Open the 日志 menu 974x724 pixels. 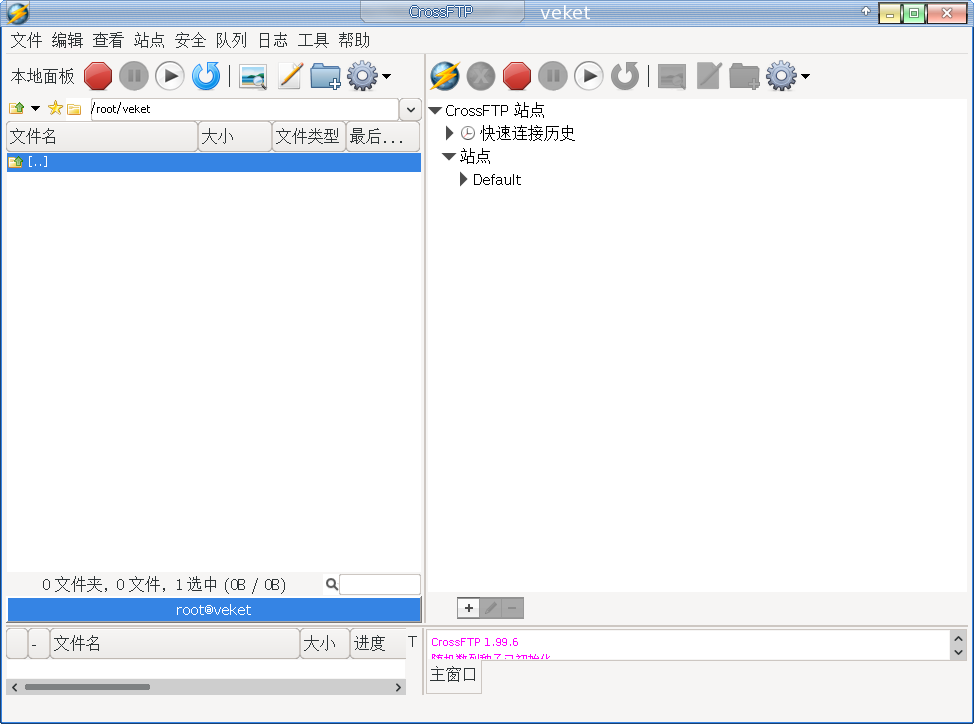pyautogui.click(x=273, y=40)
